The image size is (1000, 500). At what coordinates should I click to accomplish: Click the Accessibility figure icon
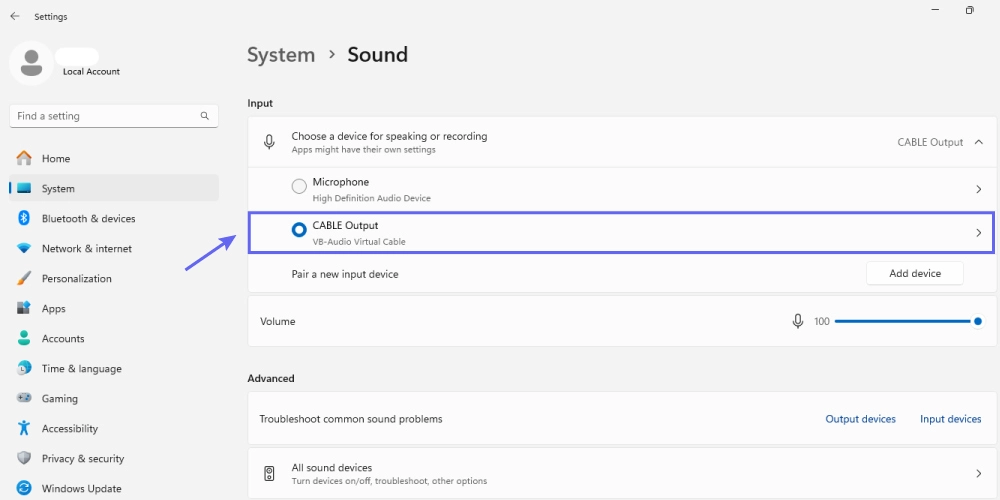tap(24, 429)
